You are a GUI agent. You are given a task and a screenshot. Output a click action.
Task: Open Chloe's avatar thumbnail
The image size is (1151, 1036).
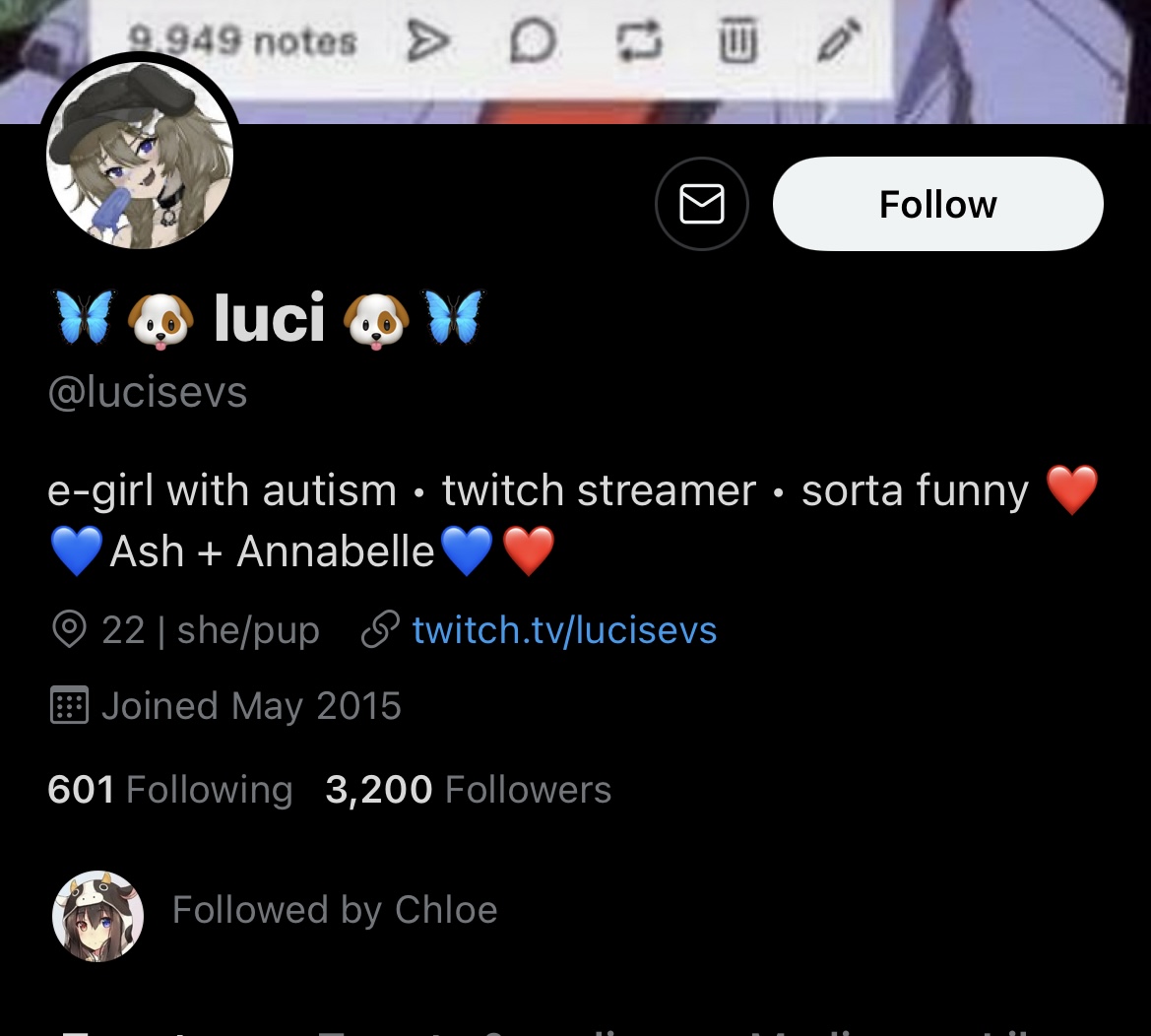(x=97, y=916)
